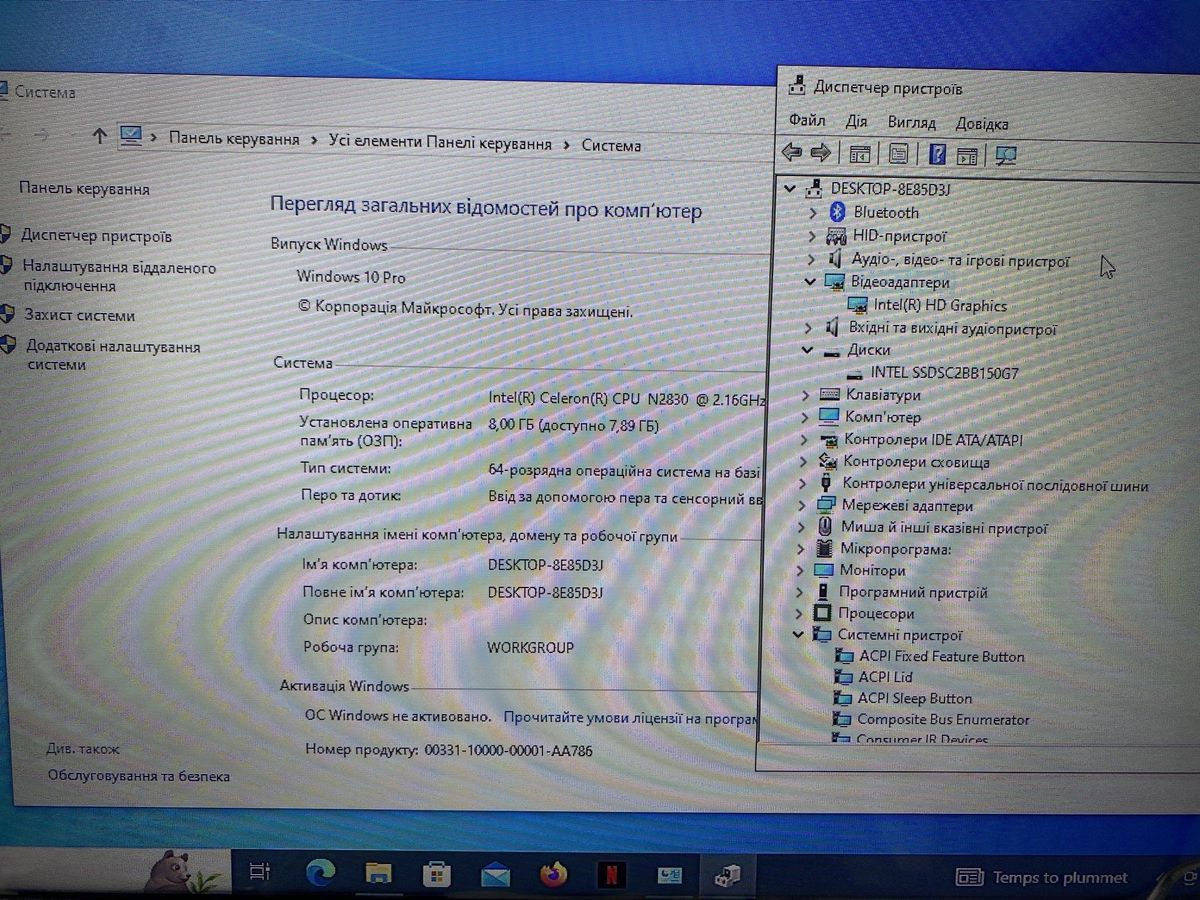
Task: Expand the Мережеві адаптери node
Action: pos(802,506)
